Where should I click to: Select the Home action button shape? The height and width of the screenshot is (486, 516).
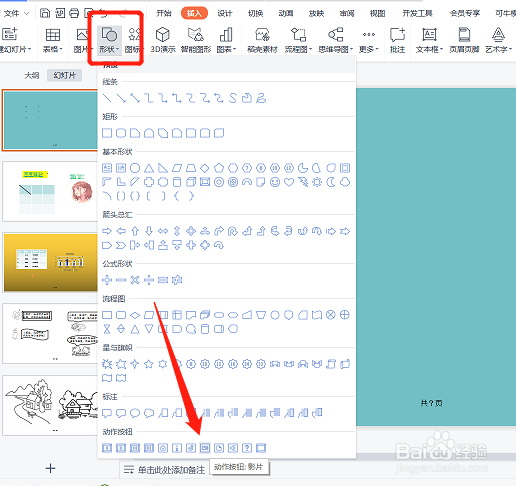[x=163, y=448]
